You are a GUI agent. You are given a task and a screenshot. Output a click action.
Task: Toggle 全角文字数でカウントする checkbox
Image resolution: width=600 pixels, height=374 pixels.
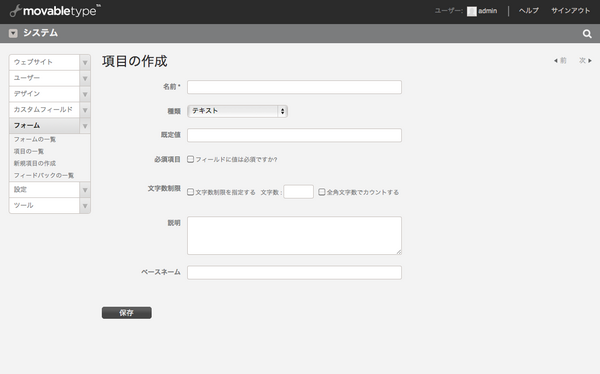tap(321, 192)
